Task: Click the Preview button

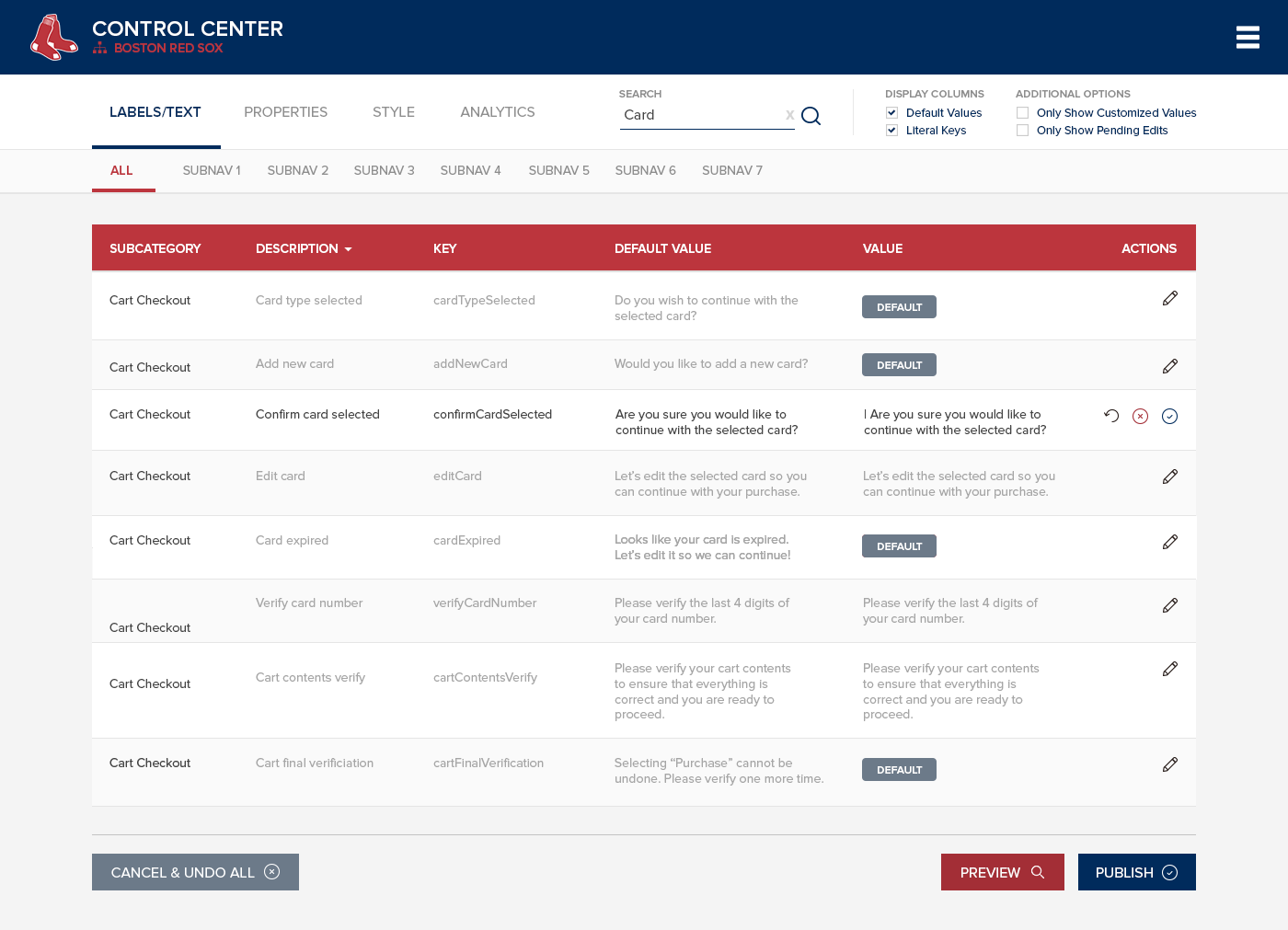Action: pyautogui.click(x=1003, y=872)
